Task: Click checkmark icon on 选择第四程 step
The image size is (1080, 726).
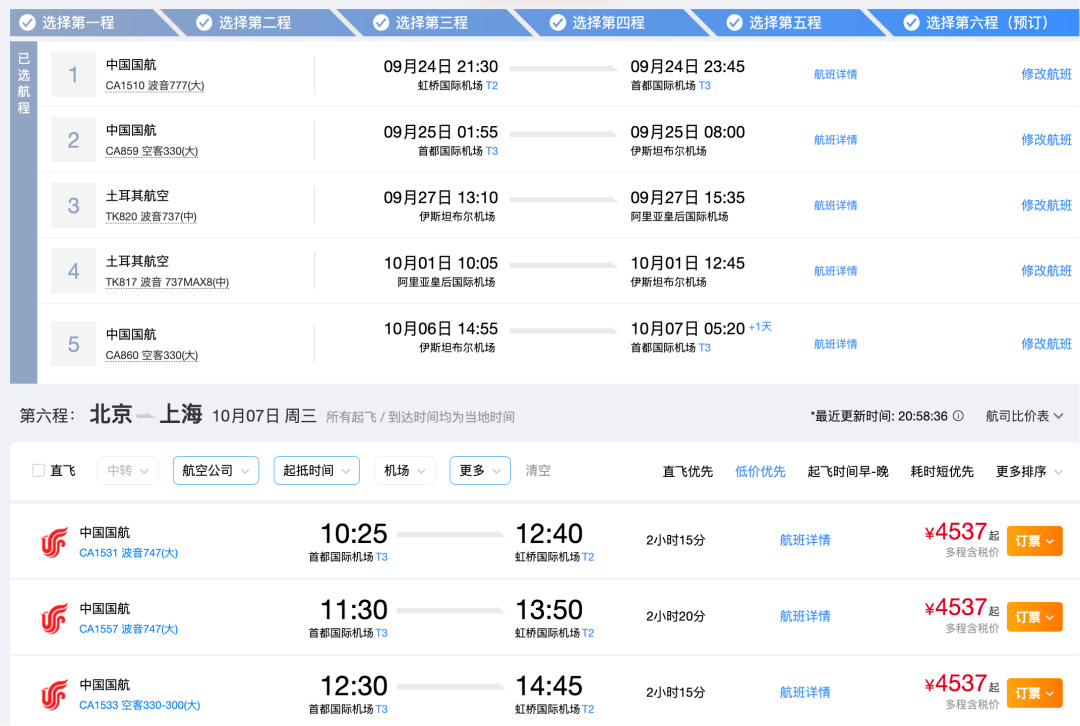Action: click(558, 23)
